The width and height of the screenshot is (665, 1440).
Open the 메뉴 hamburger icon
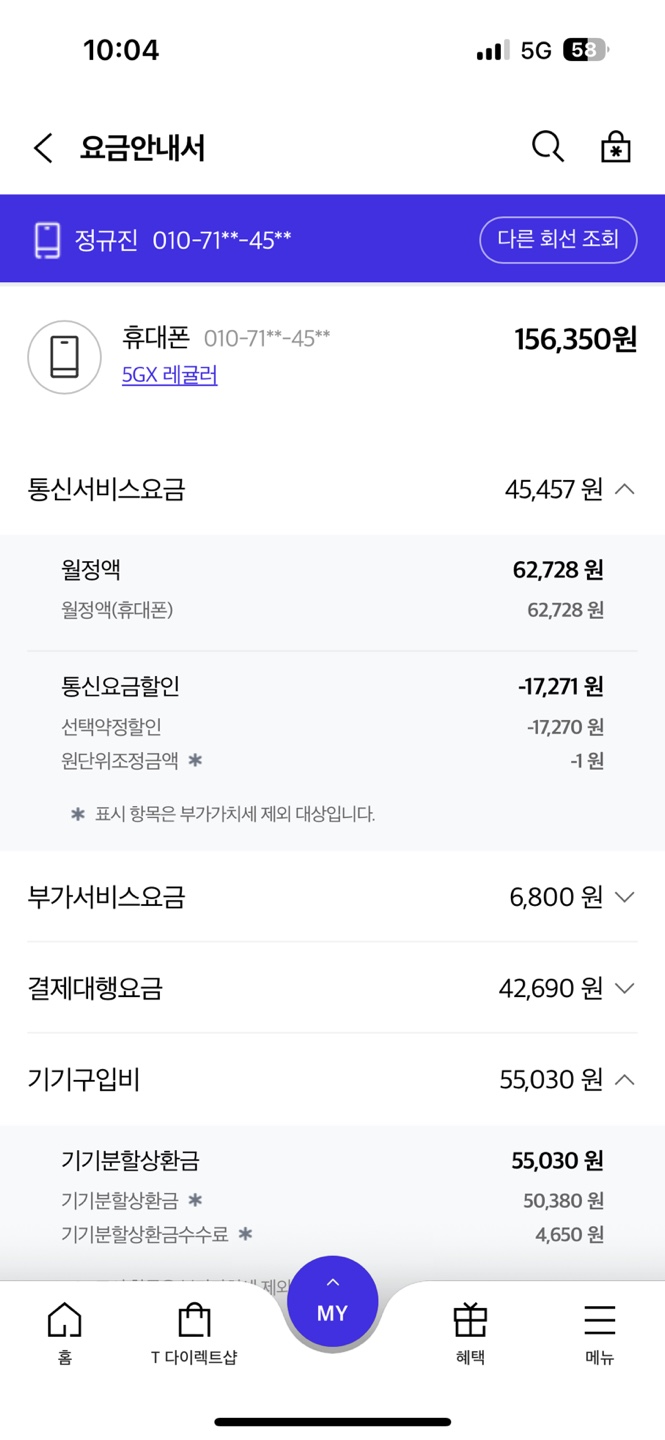tap(598, 1320)
